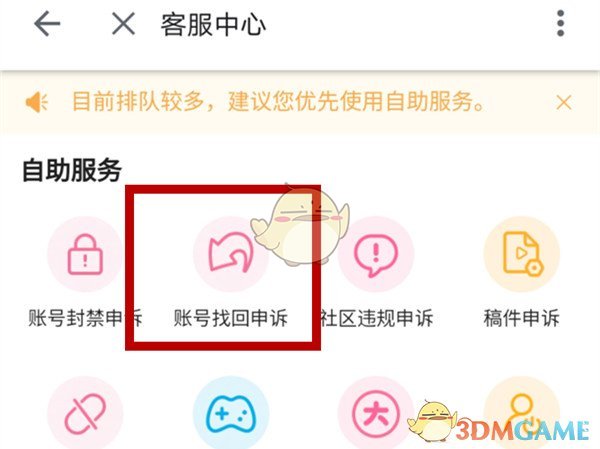Tap the account recovery arrow icon
Viewport: 600px width, 449px height.
231,254
